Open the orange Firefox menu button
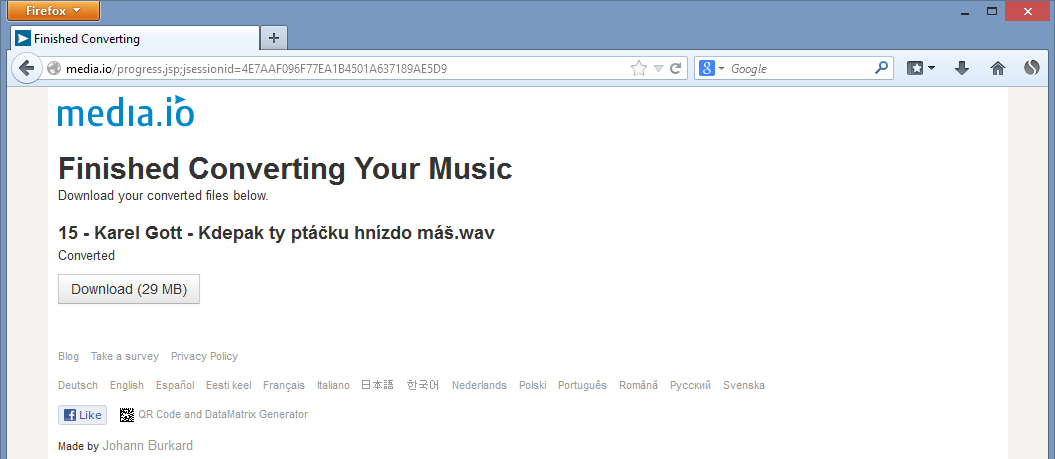 (53, 11)
